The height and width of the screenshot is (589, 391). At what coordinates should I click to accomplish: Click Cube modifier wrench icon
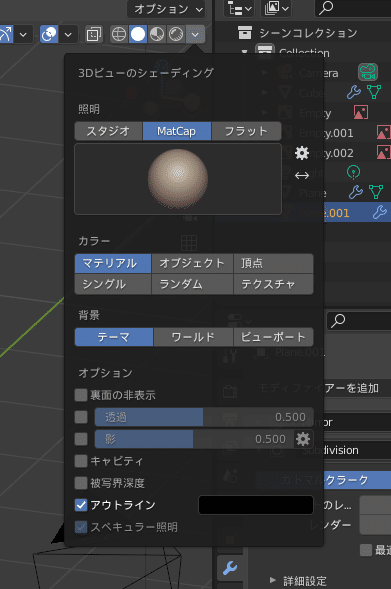click(353, 92)
